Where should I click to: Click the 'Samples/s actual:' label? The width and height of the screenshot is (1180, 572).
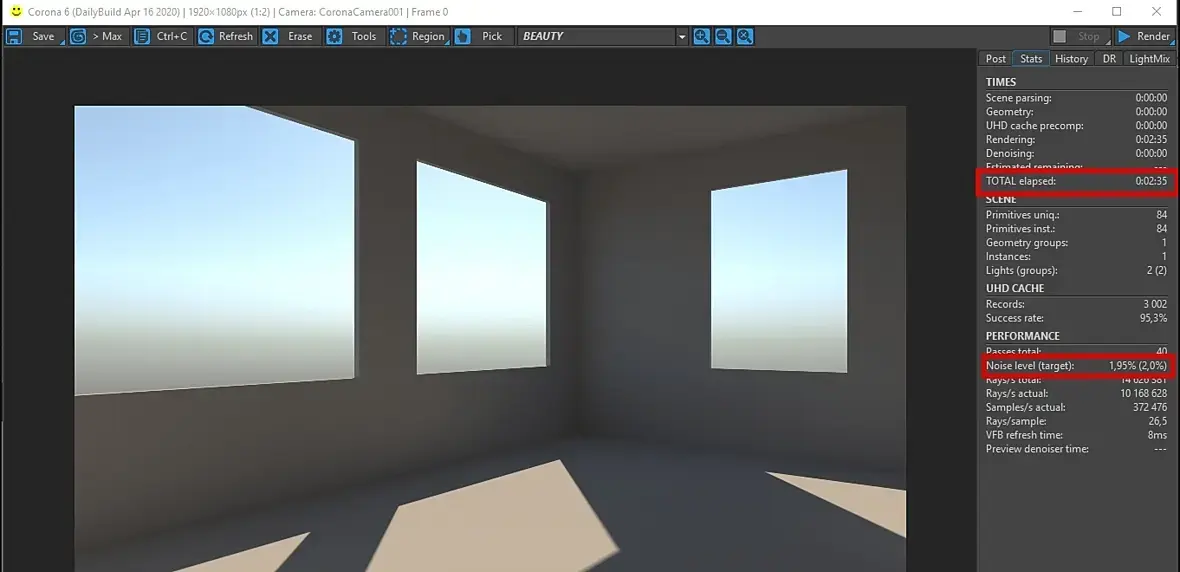1026,407
